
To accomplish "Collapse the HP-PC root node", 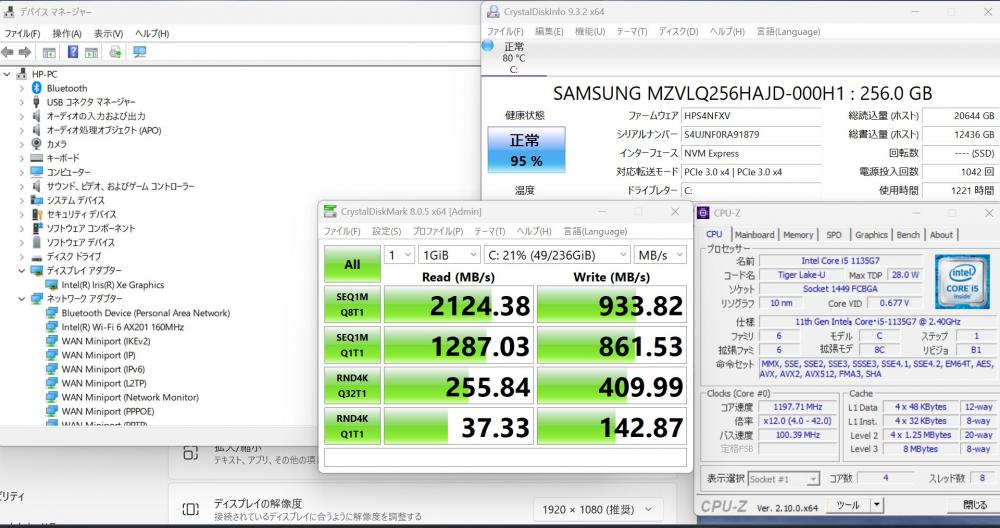I will coord(7,74).
